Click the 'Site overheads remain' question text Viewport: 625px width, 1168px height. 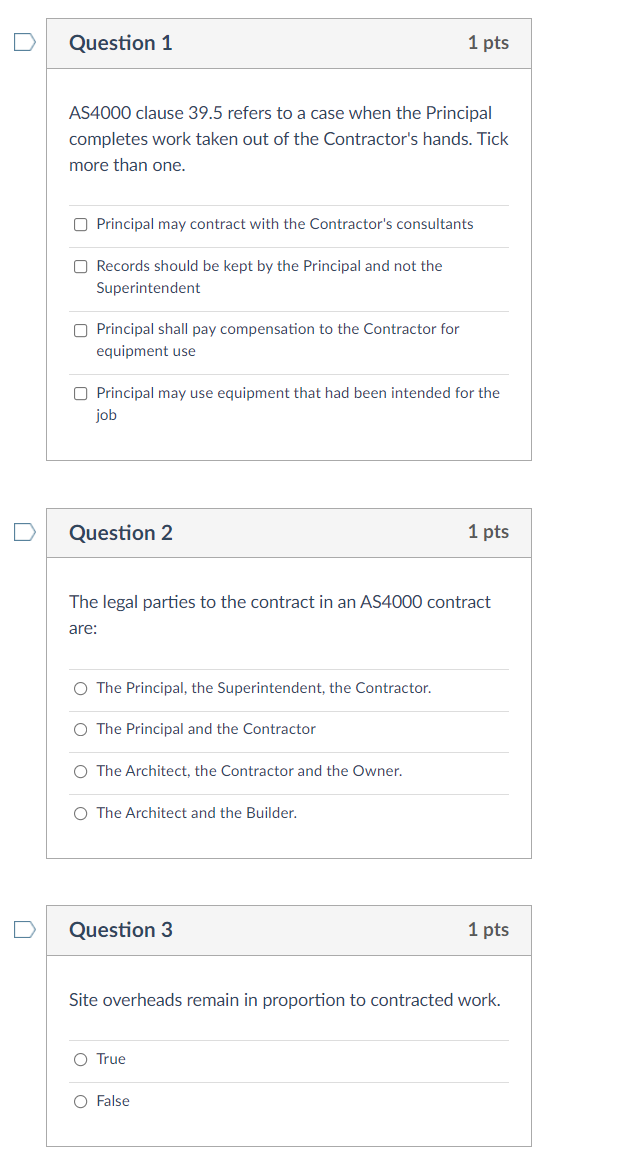[284, 1000]
